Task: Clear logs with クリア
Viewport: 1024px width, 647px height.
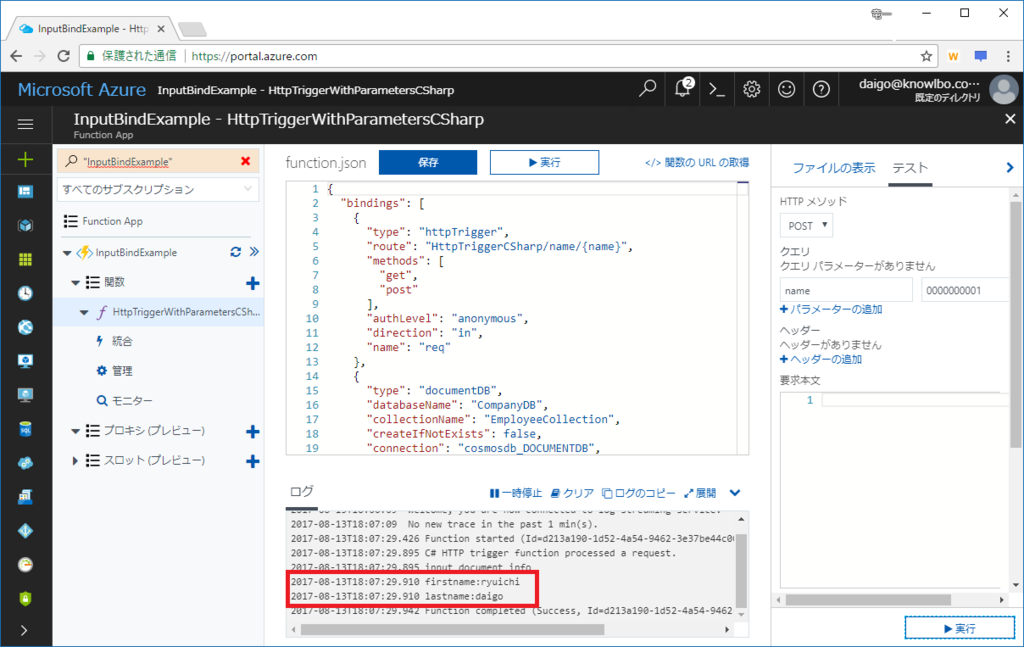Action: pyautogui.click(x=572, y=493)
